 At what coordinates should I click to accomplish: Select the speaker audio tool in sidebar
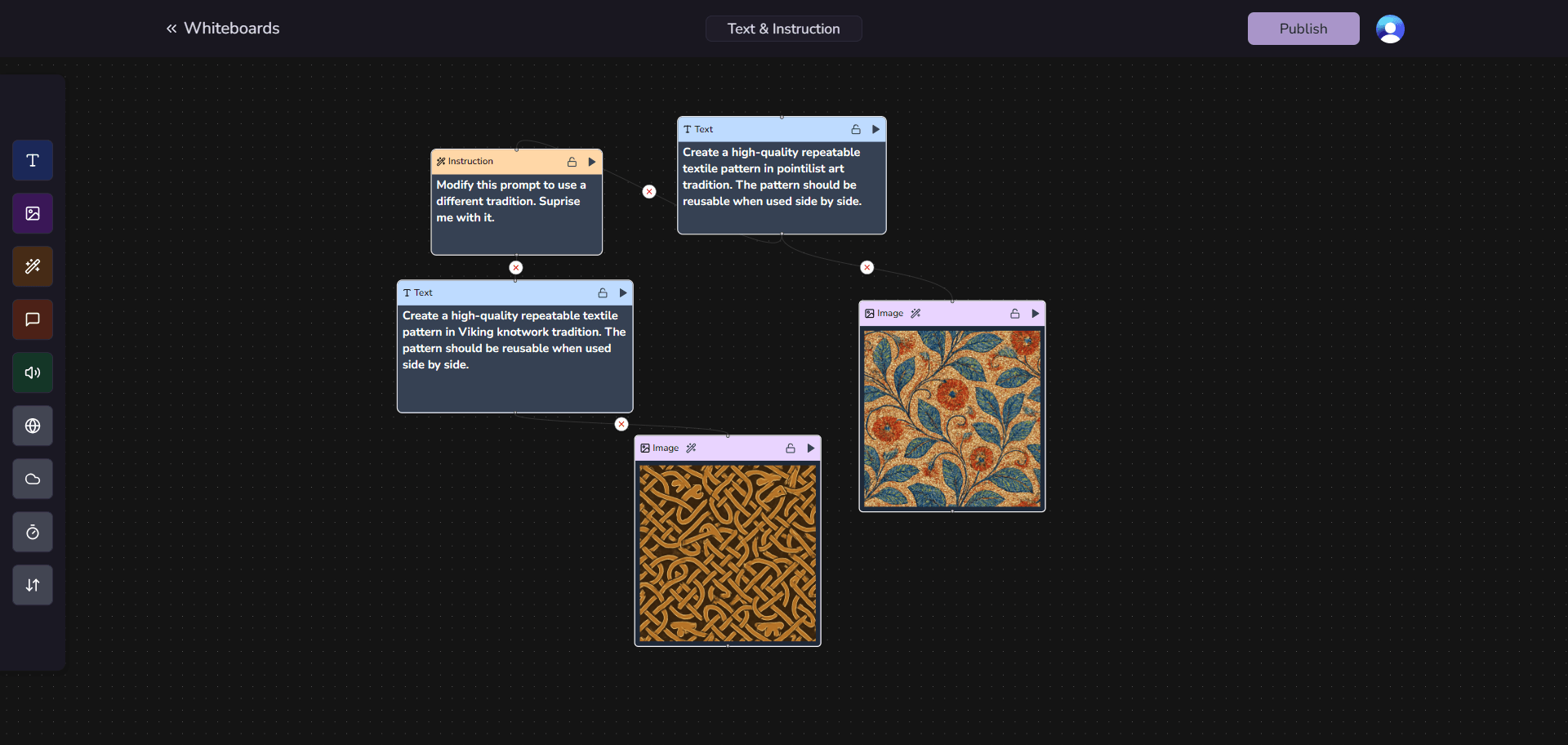[33, 372]
